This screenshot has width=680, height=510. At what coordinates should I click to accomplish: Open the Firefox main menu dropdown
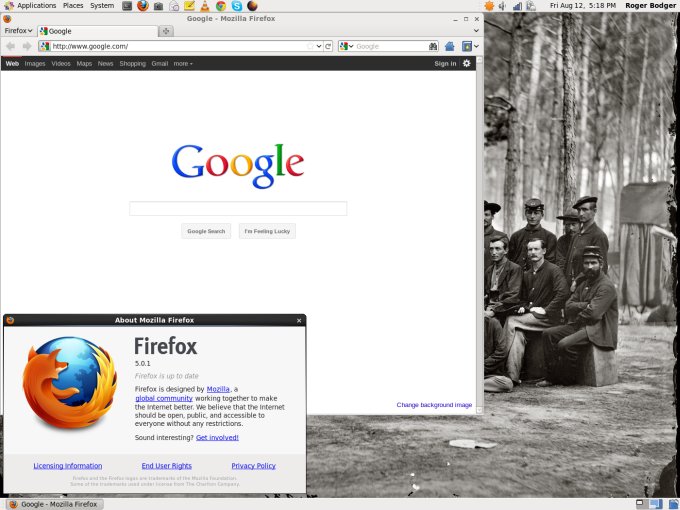[18, 30]
